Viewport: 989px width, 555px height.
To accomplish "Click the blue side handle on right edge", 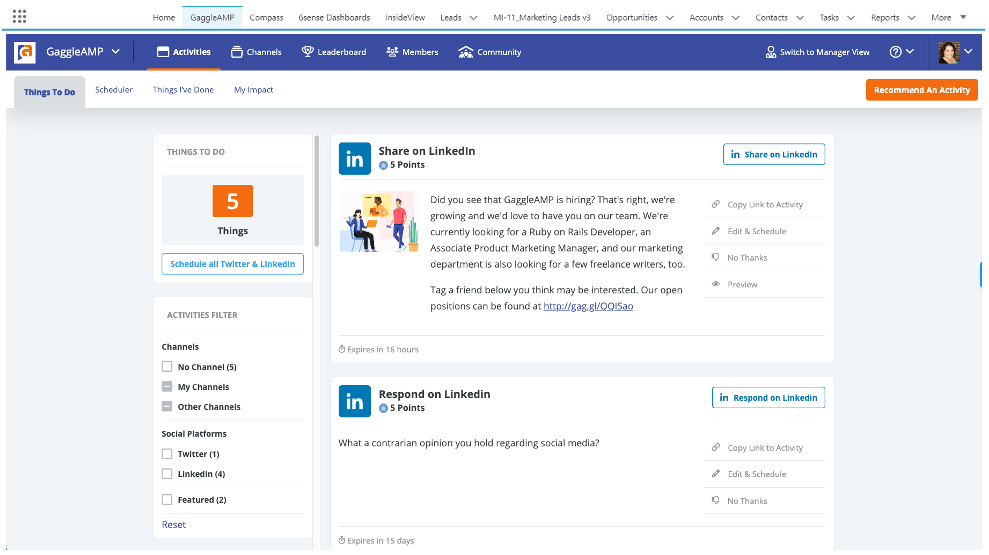I will pos(981,274).
